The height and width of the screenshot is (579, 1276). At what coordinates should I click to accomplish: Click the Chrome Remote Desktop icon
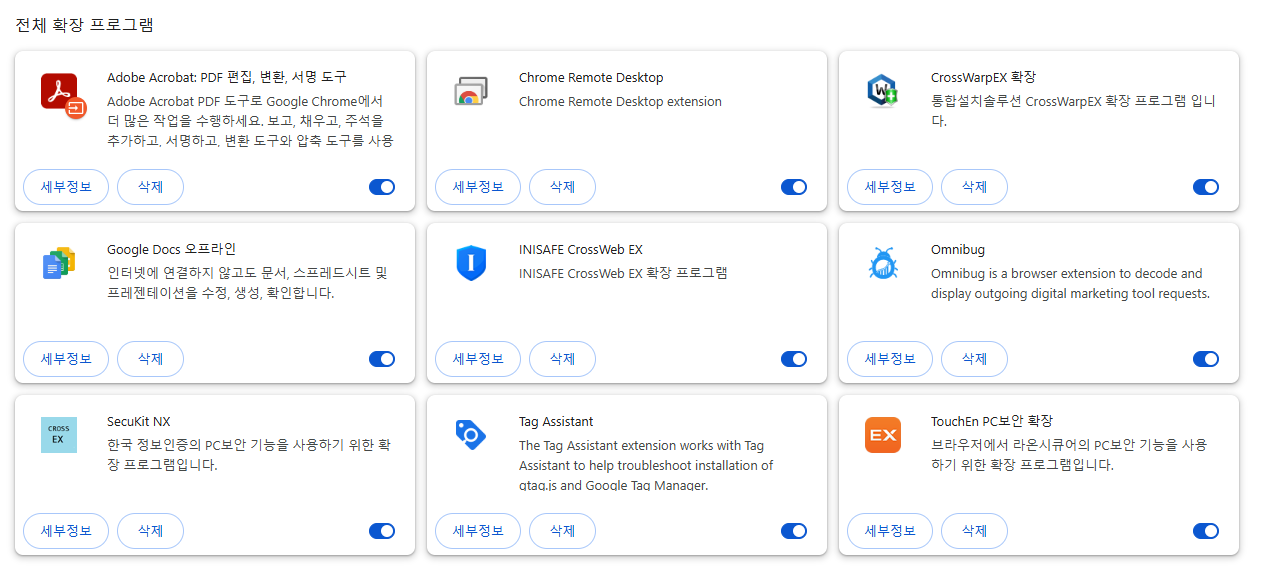[470, 91]
